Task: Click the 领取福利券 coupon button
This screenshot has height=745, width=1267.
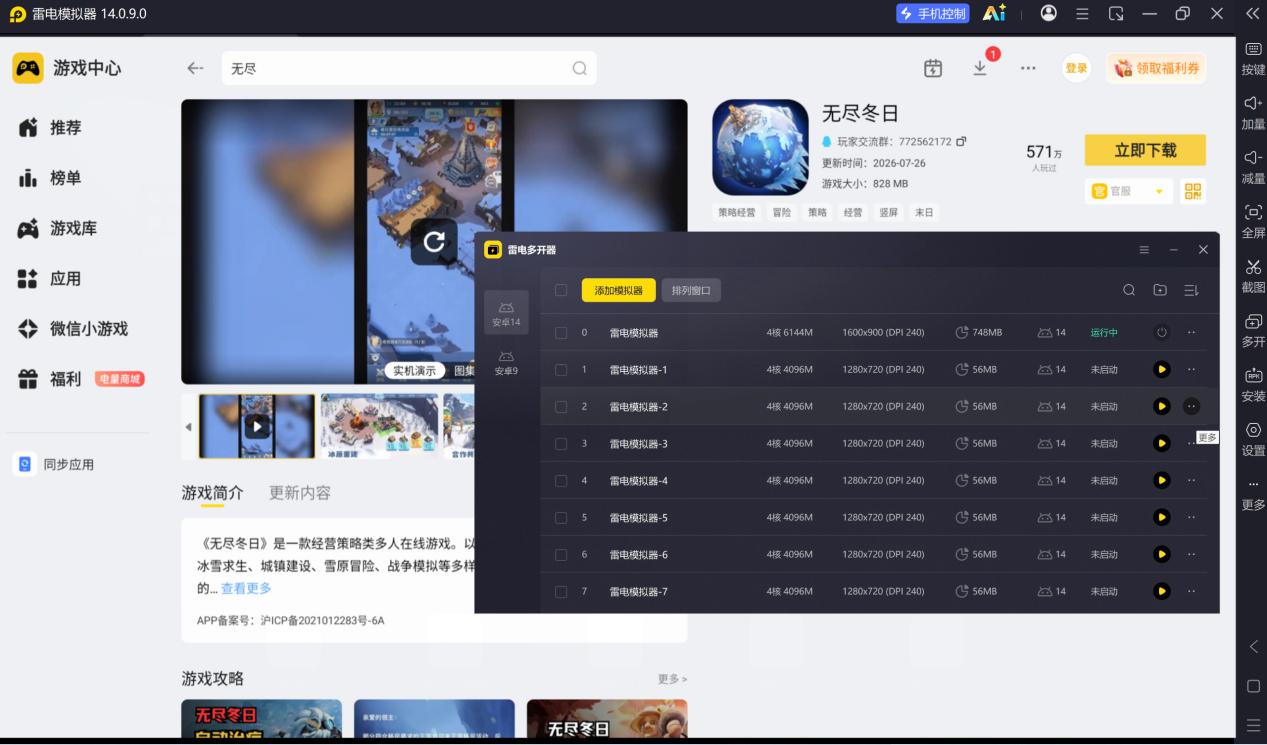Action: coord(1156,68)
